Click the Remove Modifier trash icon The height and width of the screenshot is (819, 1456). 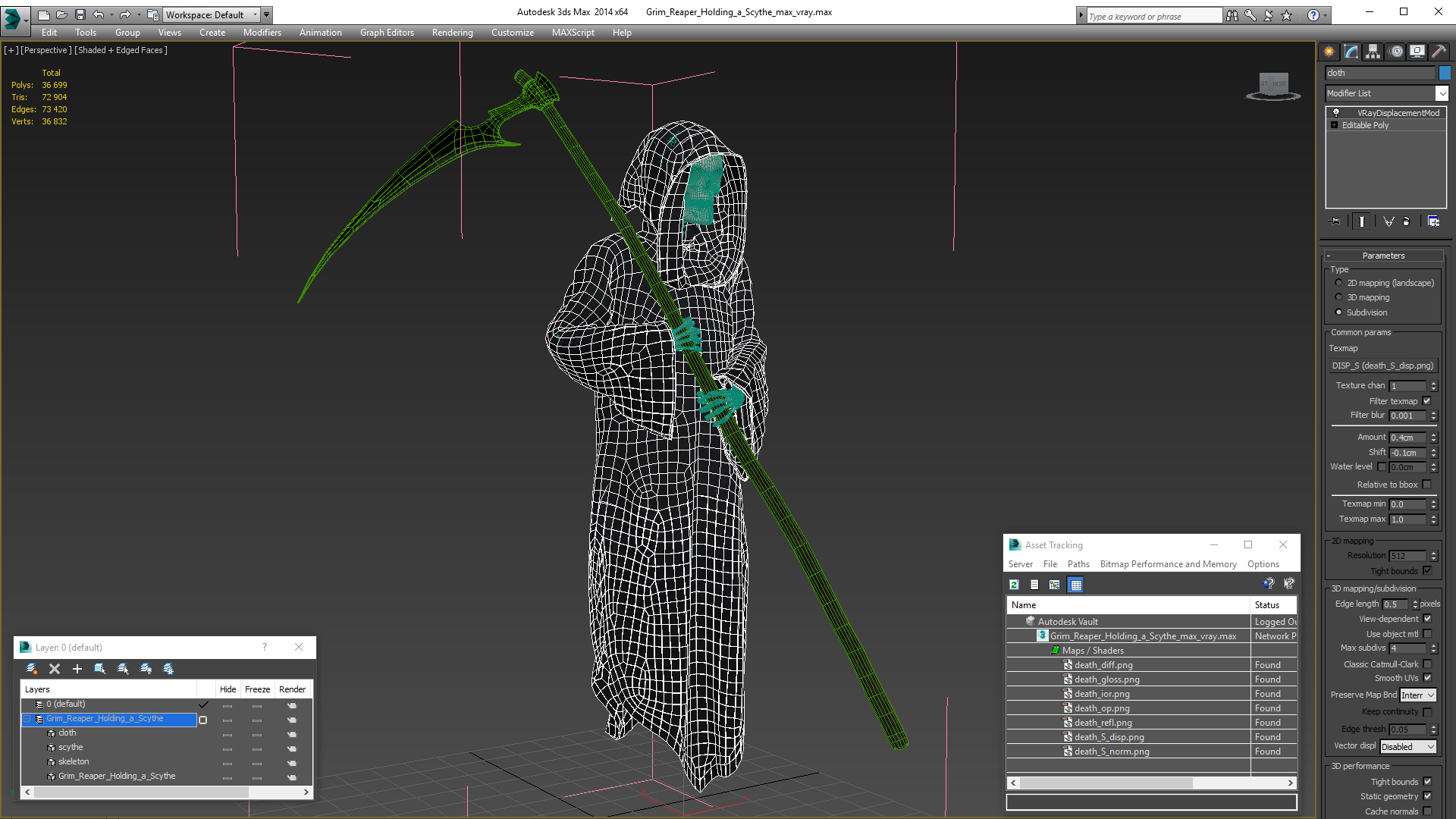point(1407,221)
